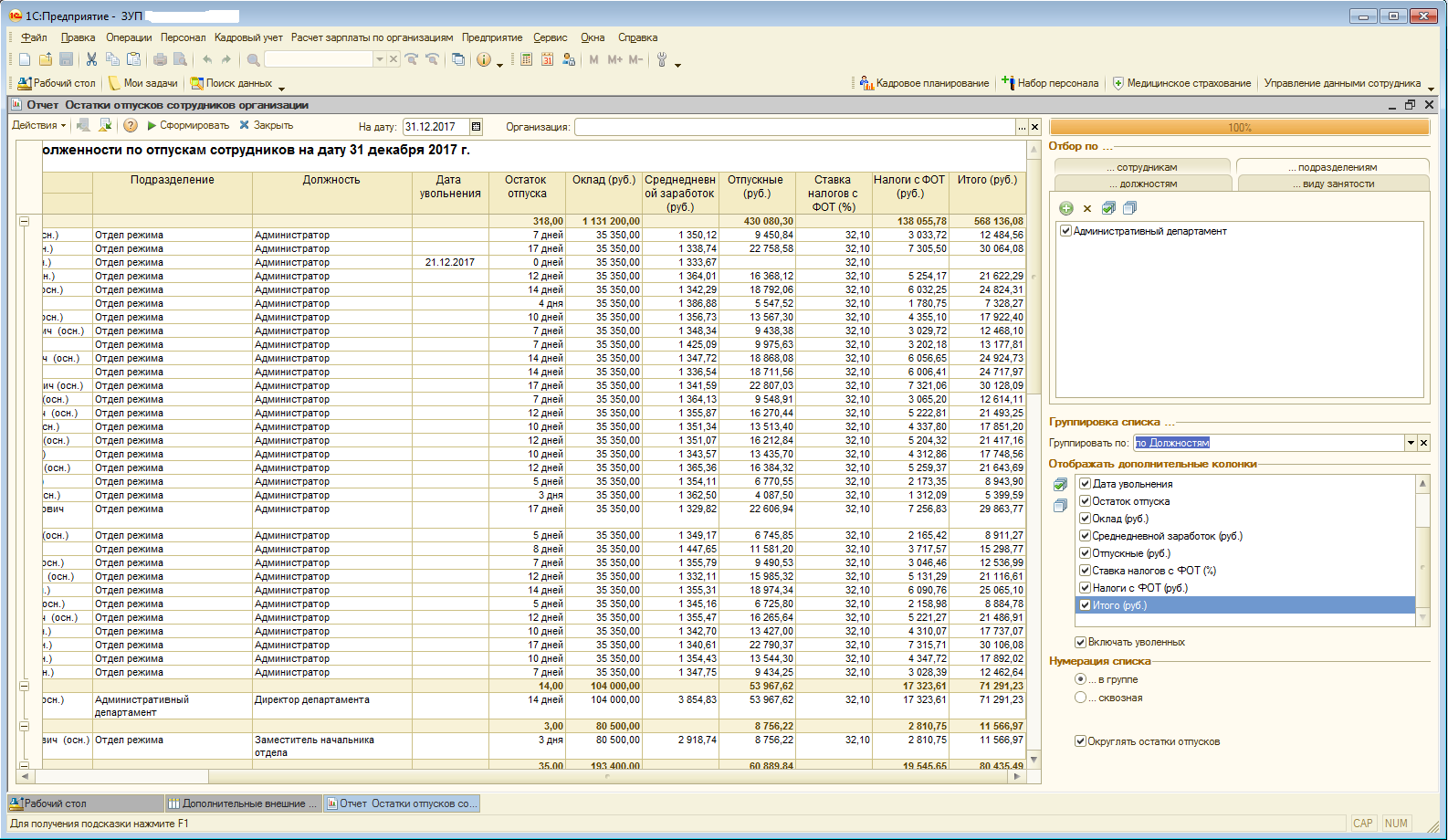Collapse the Администратор group in report
The image size is (1448, 840).
[x=24, y=221]
